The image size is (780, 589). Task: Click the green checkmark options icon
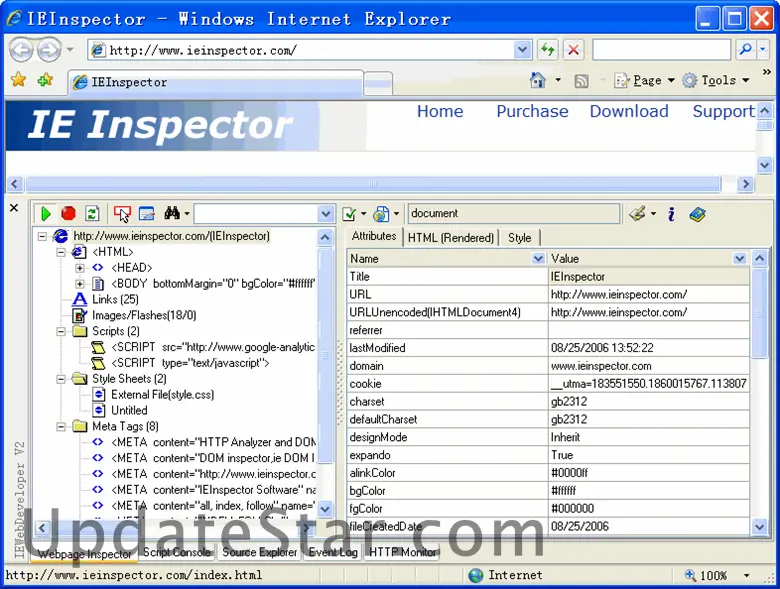tap(349, 214)
